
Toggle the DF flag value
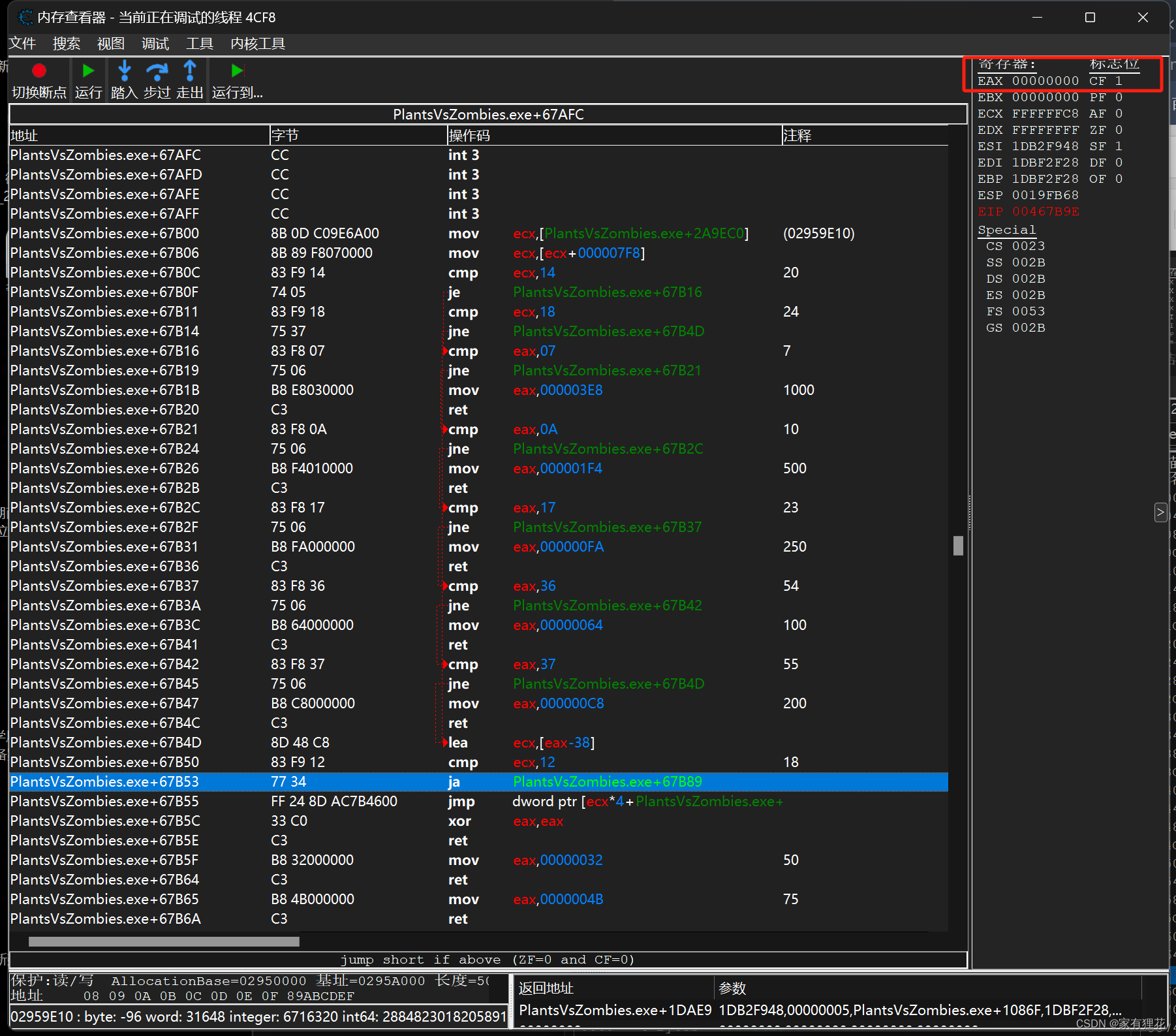pos(1119,163)
